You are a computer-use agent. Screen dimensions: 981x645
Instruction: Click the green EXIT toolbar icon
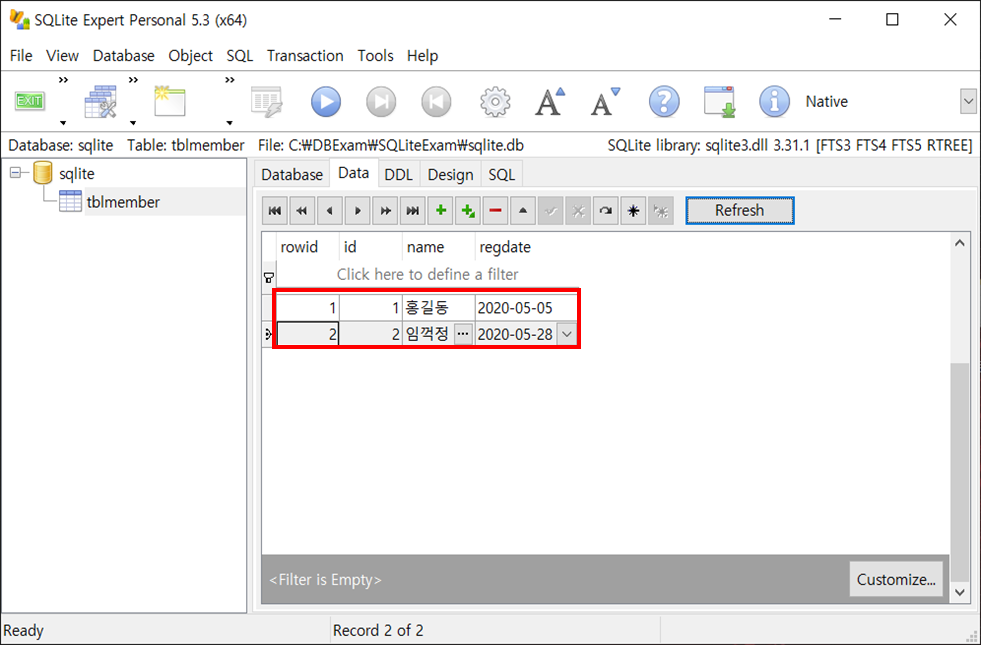[x=29, y=101]
